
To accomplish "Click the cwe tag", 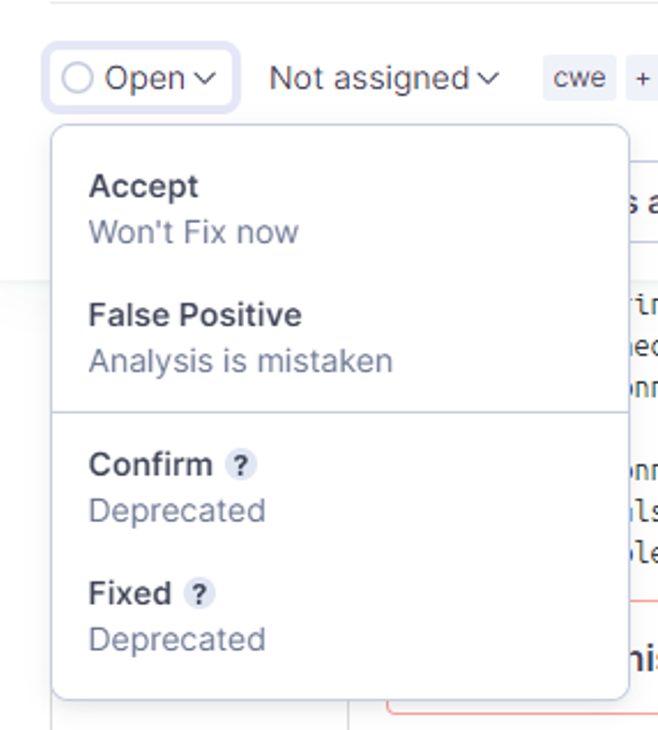I will point(579,78).
